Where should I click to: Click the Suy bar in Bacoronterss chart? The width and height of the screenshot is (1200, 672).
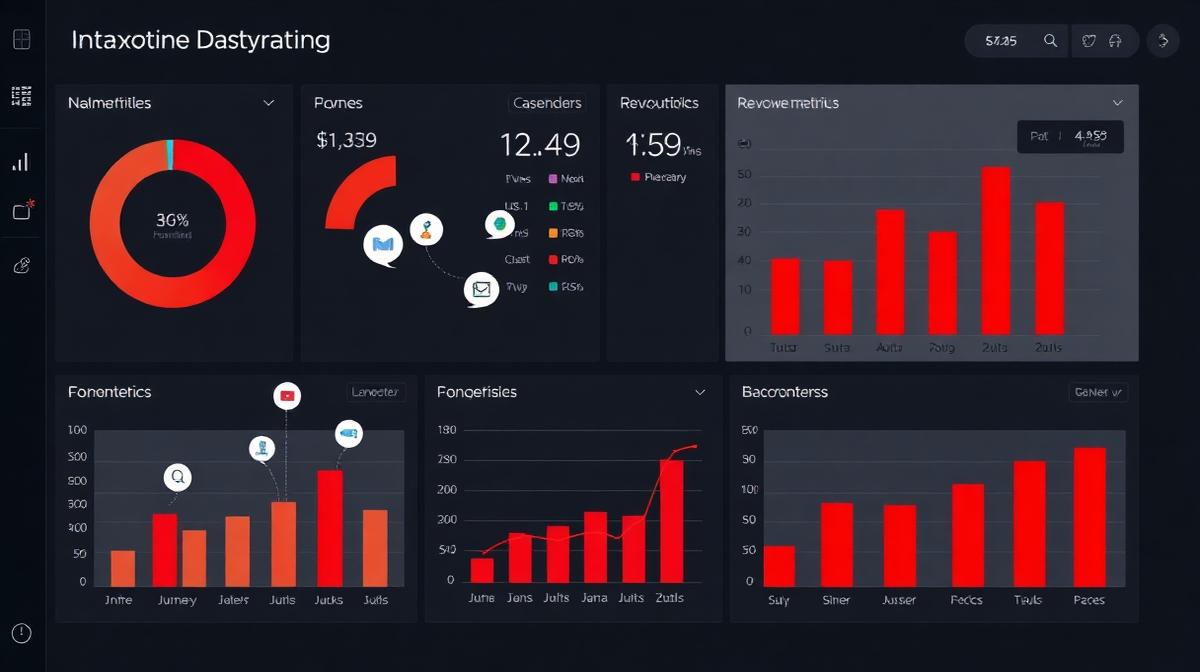779,567
